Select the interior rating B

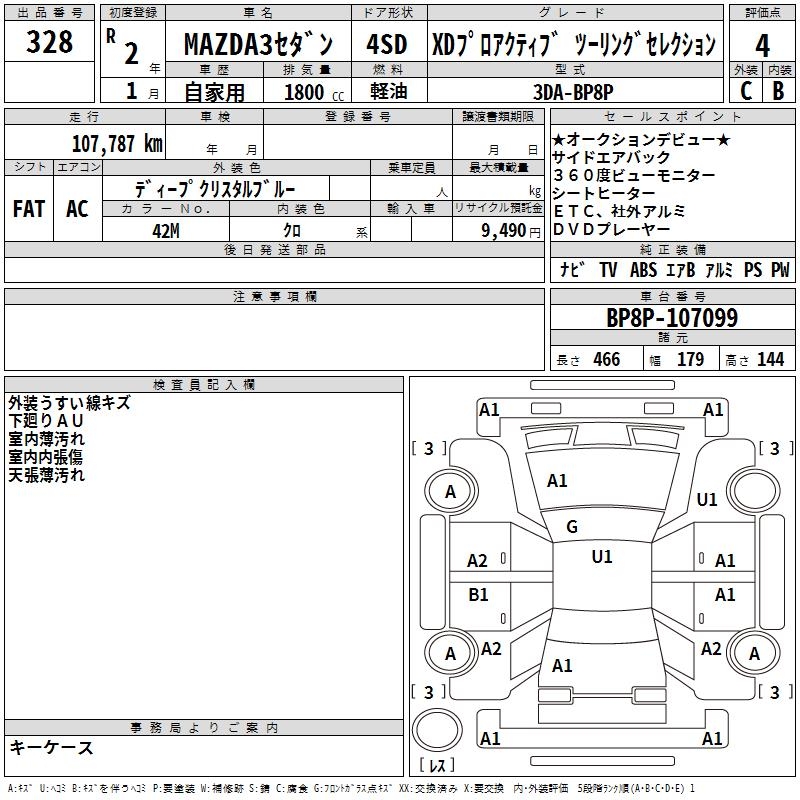click(779, 91)
